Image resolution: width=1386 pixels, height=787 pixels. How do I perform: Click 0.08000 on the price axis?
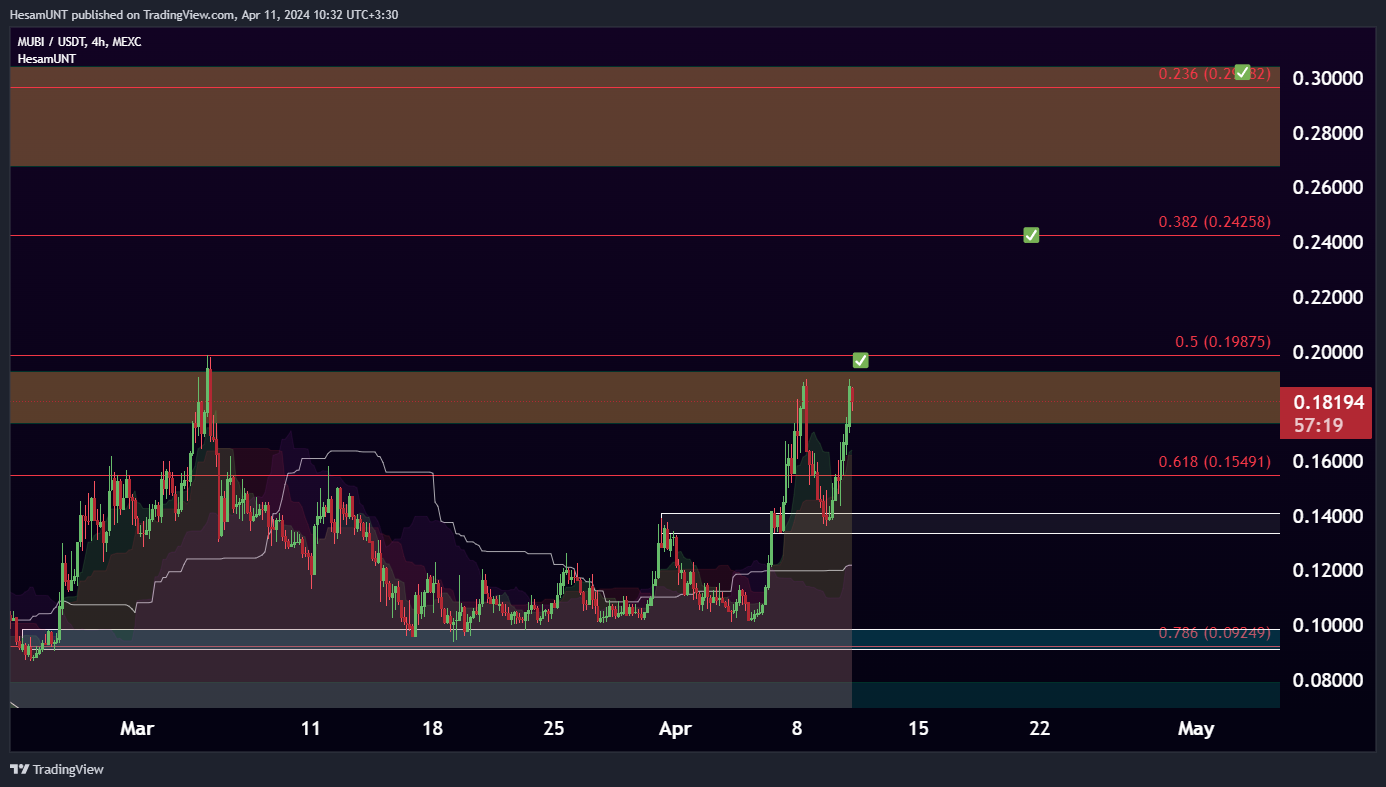coord(1328,680)
